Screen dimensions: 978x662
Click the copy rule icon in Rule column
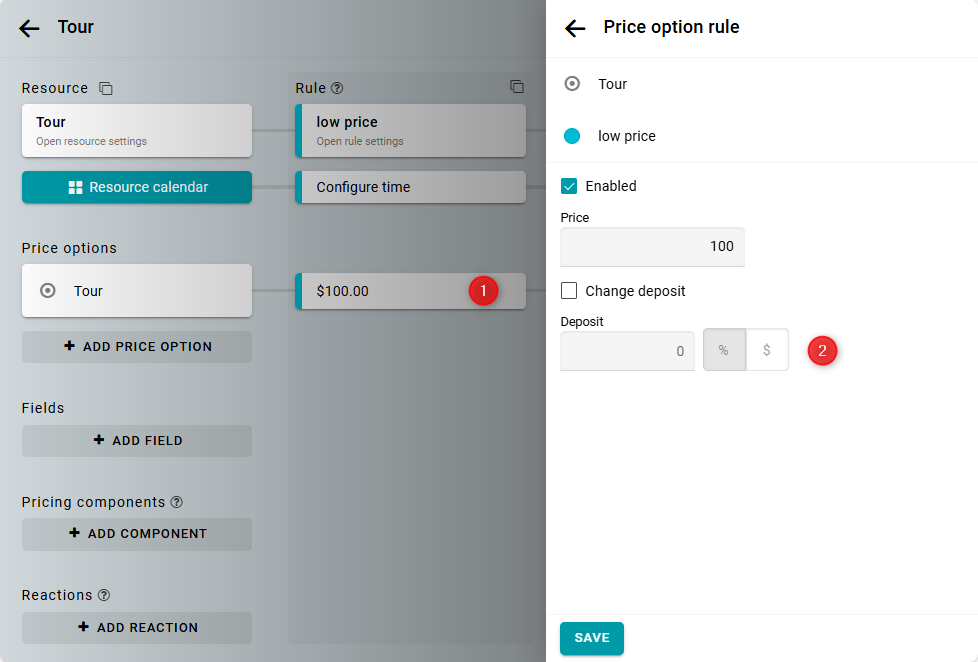[x=516, y=87]
